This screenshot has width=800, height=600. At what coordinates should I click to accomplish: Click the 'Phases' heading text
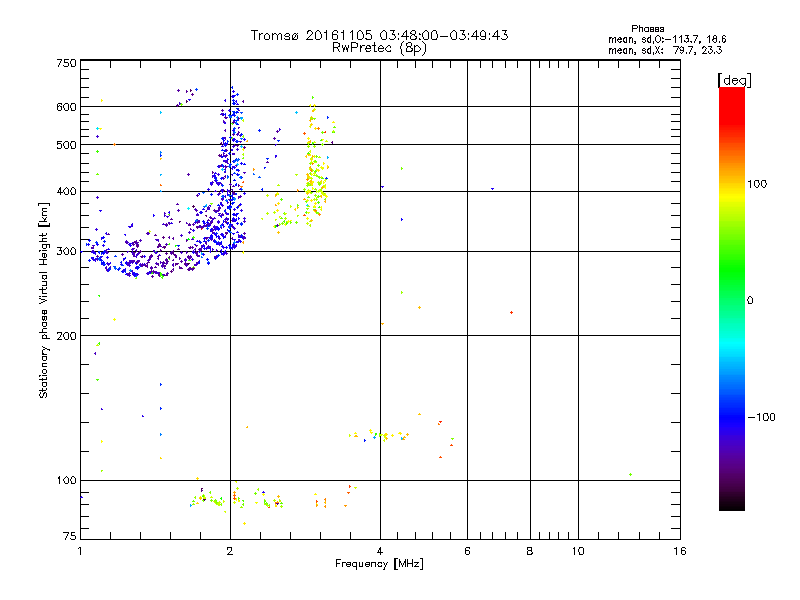[x=647, y=29]
